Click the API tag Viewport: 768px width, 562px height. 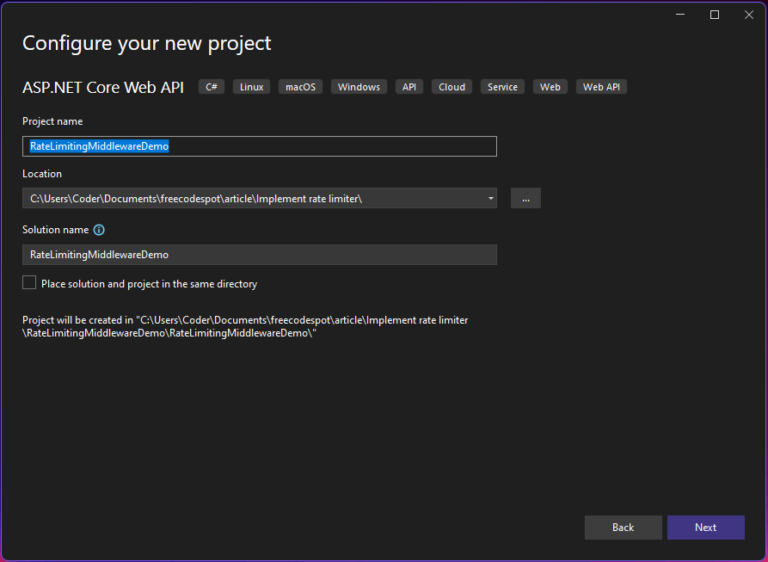(x=409, y=87)
